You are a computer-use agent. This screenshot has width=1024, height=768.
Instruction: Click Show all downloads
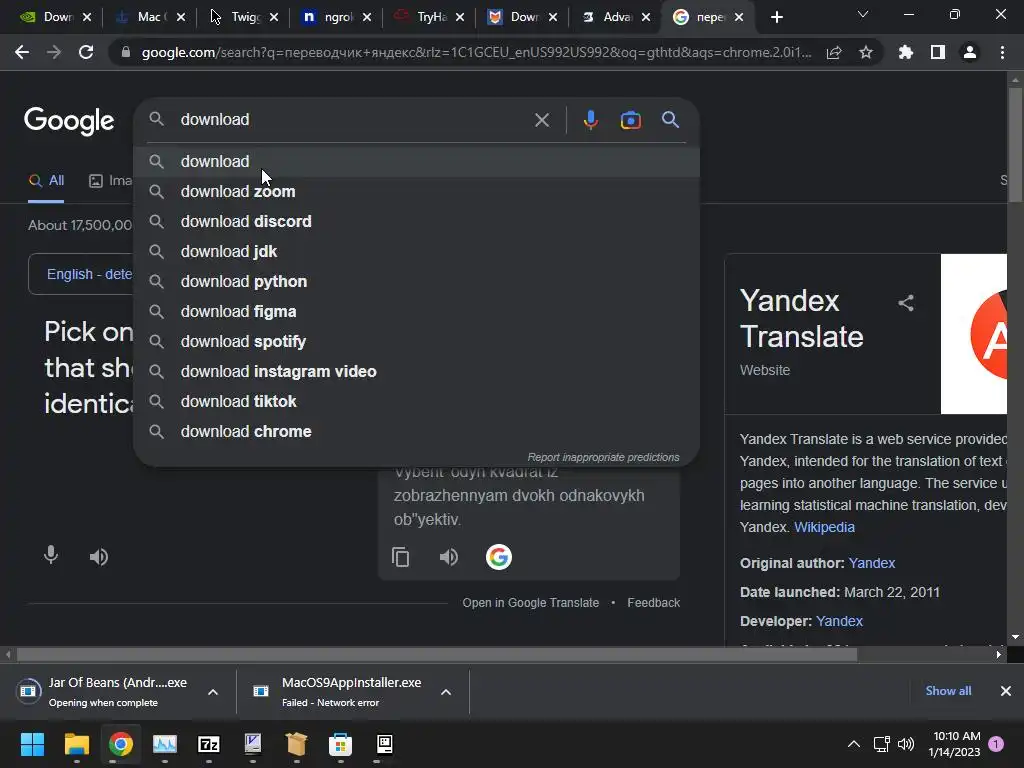[x=948, y=691]
